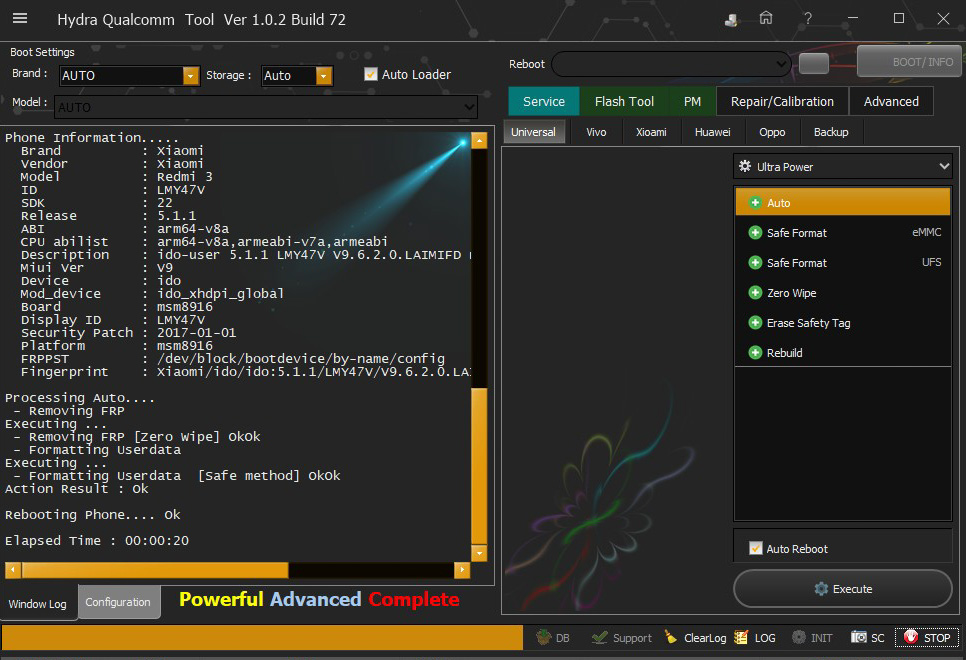966x660 pixels.
Task: Select the Xioami sub-tab
Action: click(x=651, y=132)
